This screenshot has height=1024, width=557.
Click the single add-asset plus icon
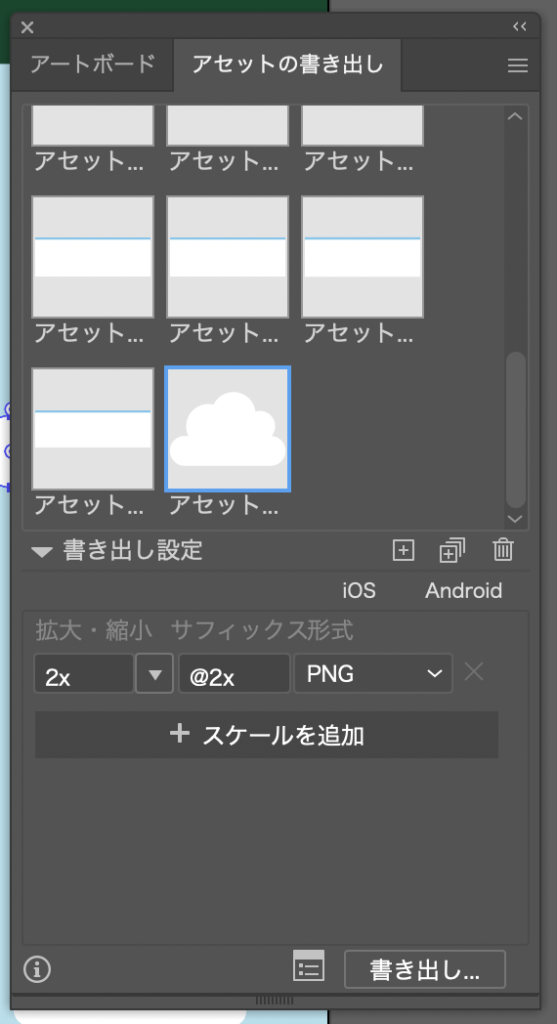(403, 551)
